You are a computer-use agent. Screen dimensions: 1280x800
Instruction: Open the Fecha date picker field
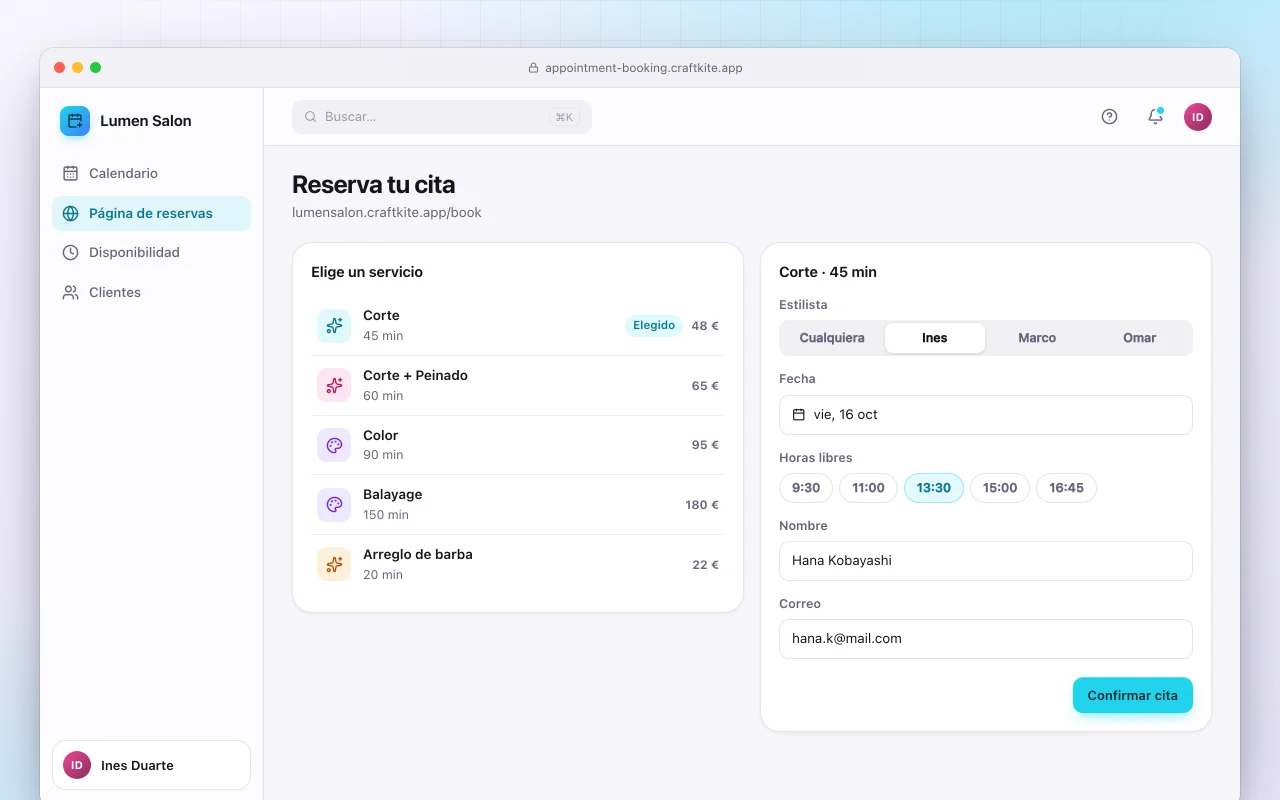coord(986,415)
